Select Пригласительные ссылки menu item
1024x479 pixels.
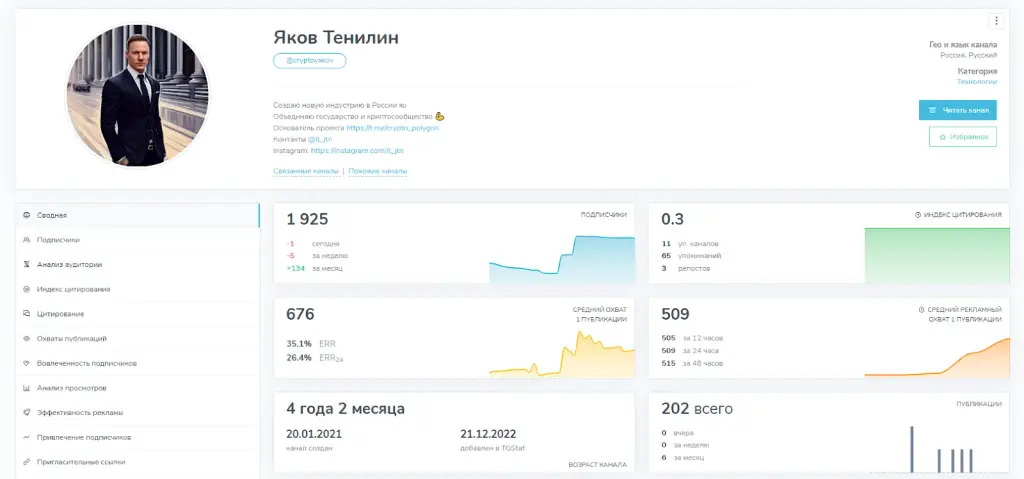137,462
